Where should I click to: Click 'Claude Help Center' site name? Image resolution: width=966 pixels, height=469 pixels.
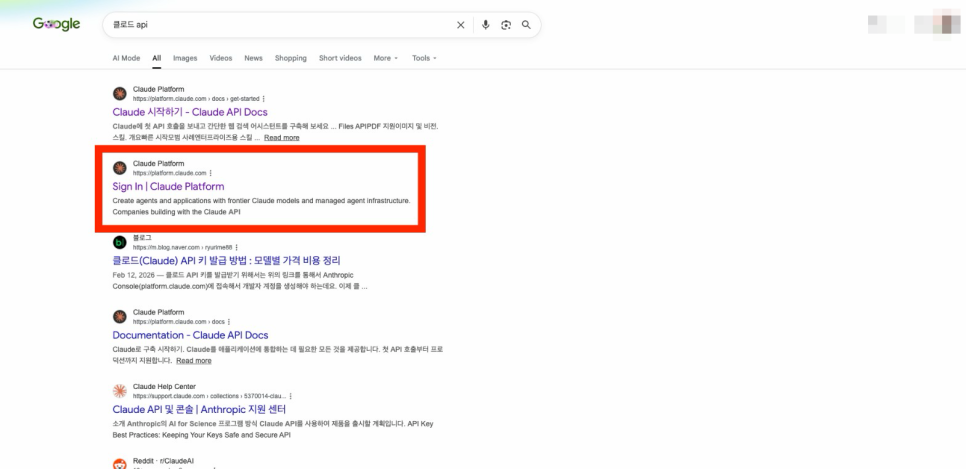[x=164, y=386]
